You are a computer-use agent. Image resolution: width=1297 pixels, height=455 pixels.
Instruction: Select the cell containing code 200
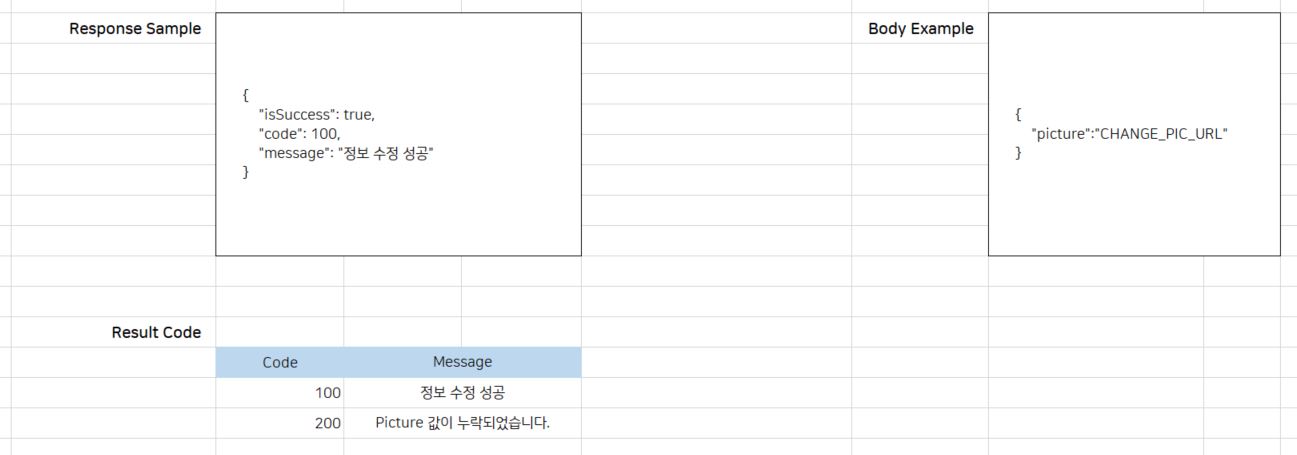pyautogui.click(x=280, y=423)
